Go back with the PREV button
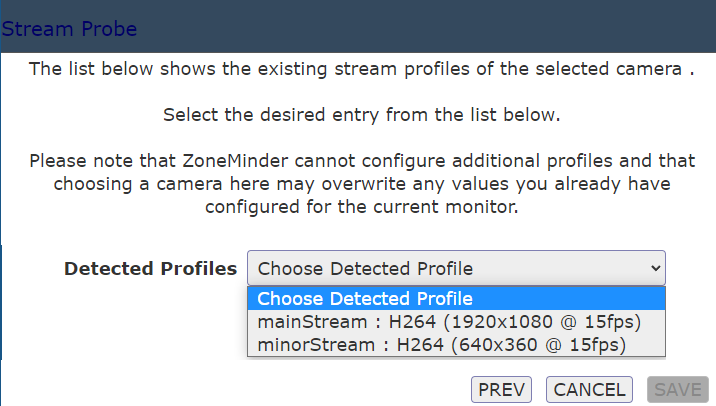 [x=501, y=390]
